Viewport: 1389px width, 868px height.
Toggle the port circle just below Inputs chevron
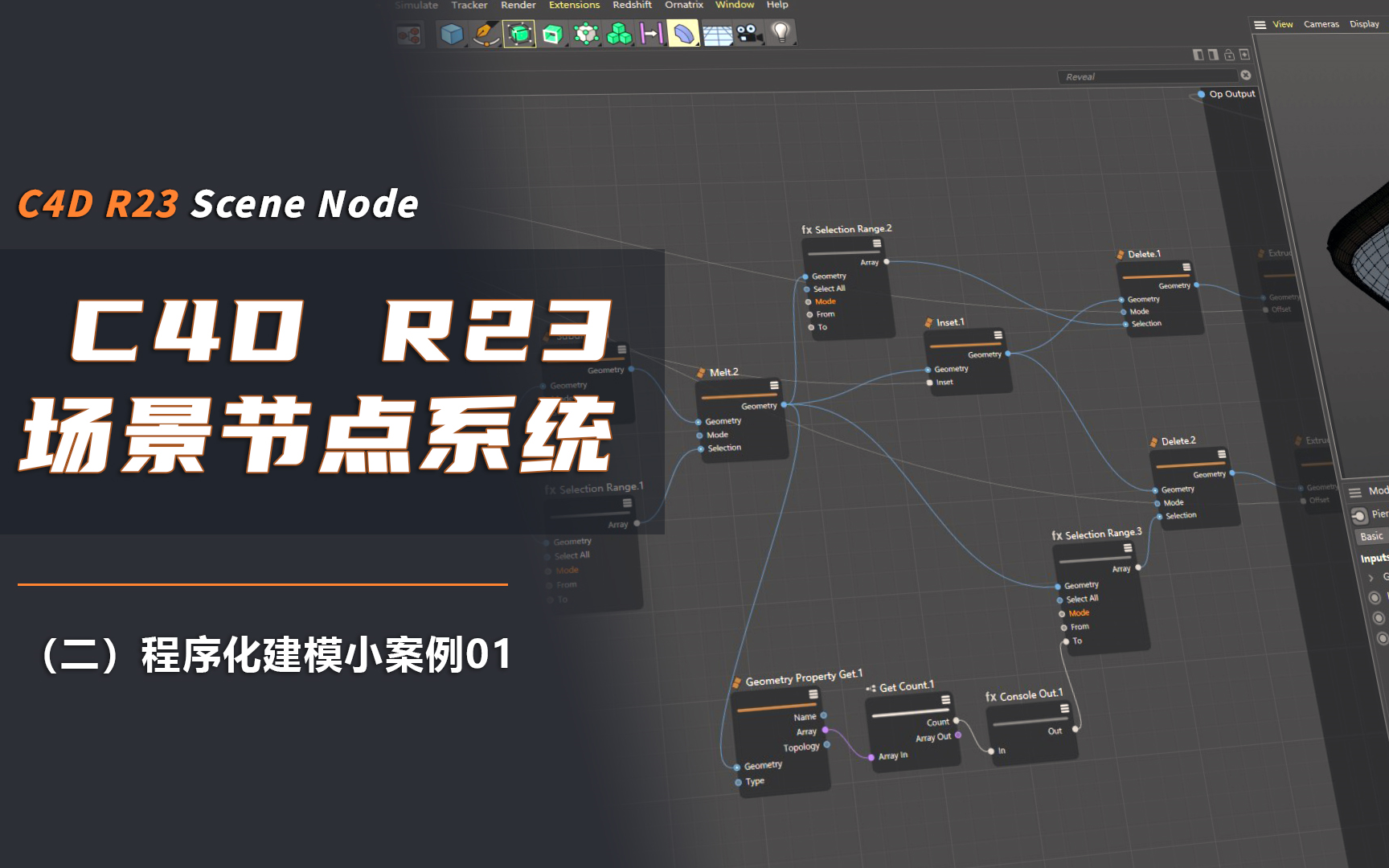1375,597
